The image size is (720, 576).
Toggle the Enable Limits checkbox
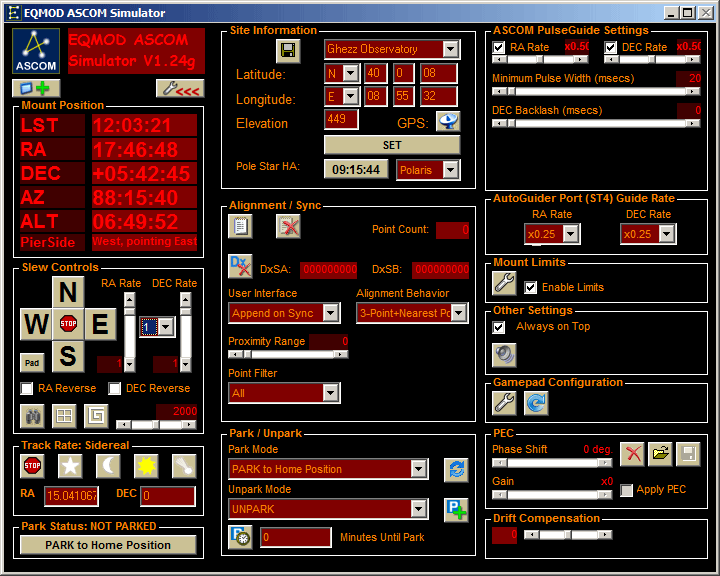[530, 288]
